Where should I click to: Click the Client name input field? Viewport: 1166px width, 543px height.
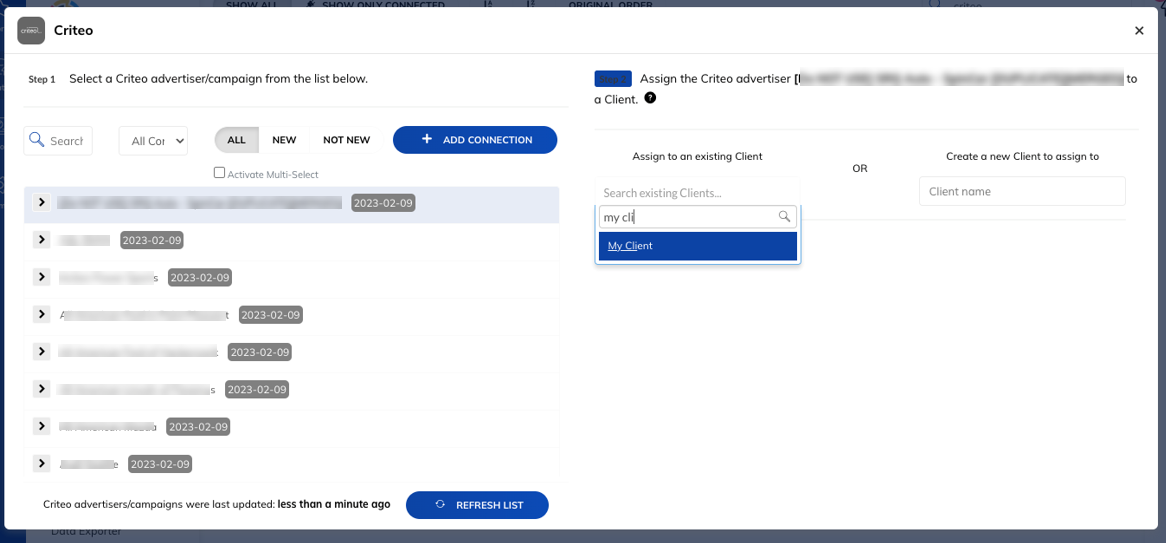1022,191
